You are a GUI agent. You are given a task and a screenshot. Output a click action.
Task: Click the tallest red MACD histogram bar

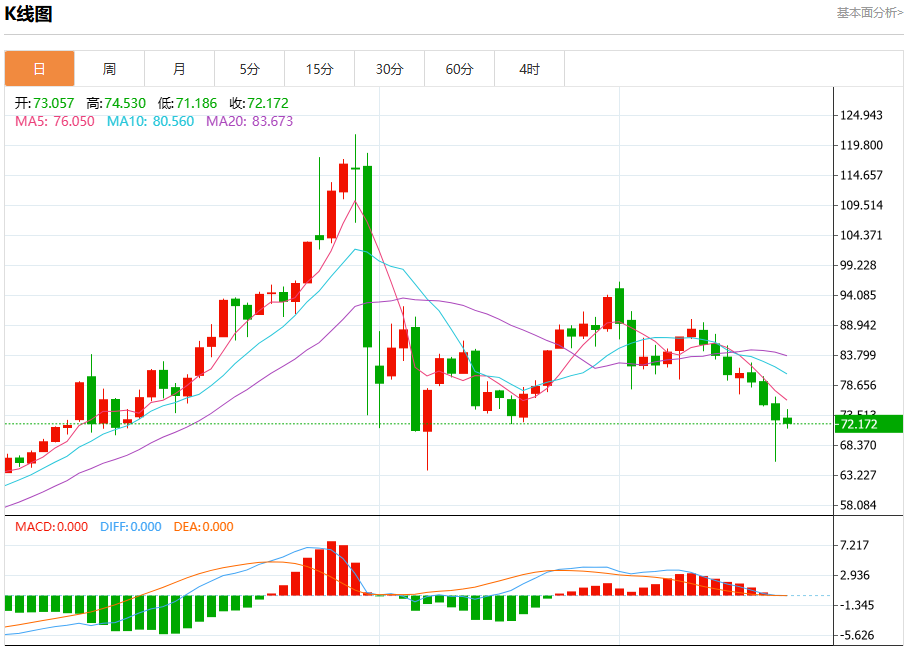[332, 568]
